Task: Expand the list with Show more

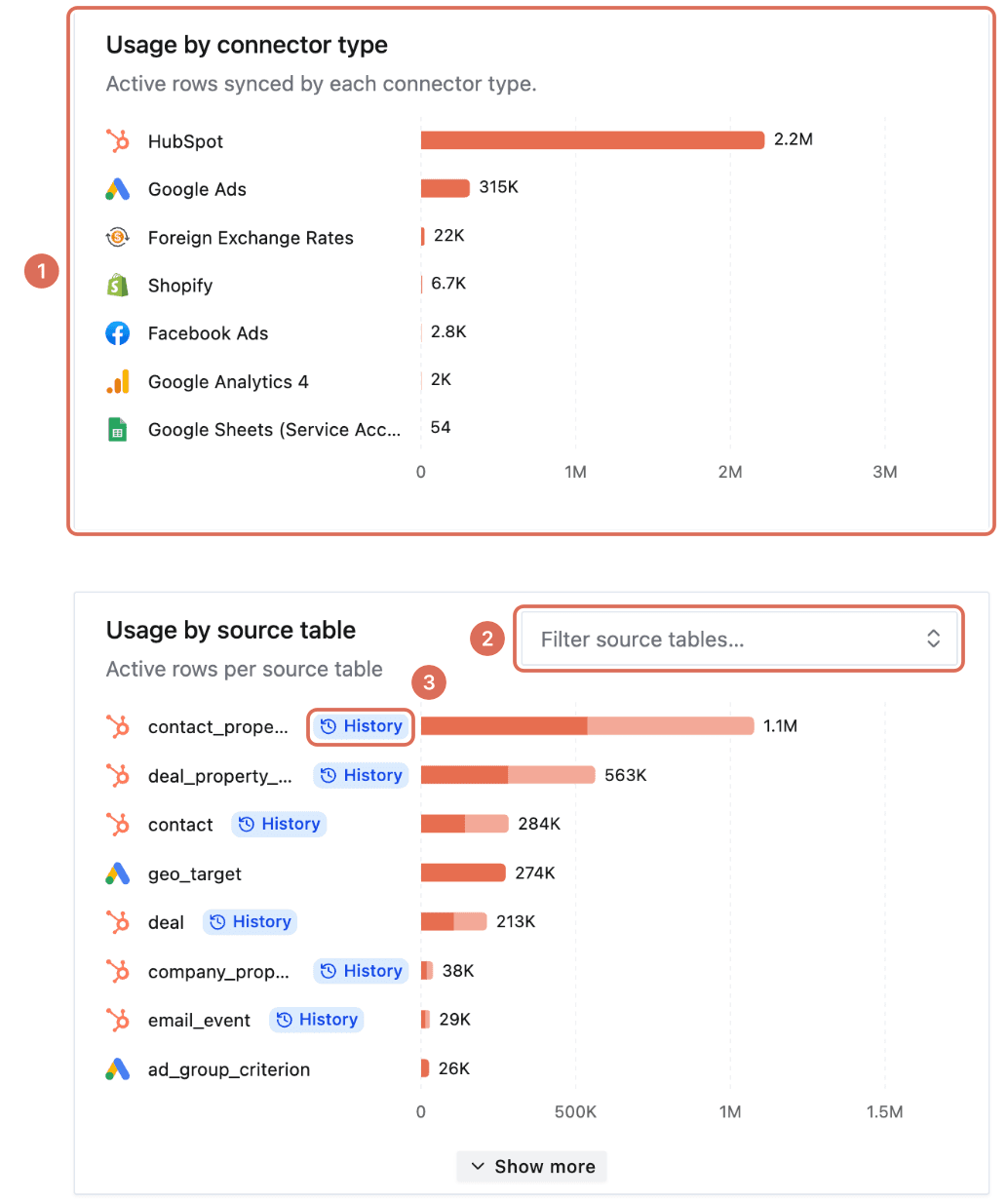Action: [532, 1167]
